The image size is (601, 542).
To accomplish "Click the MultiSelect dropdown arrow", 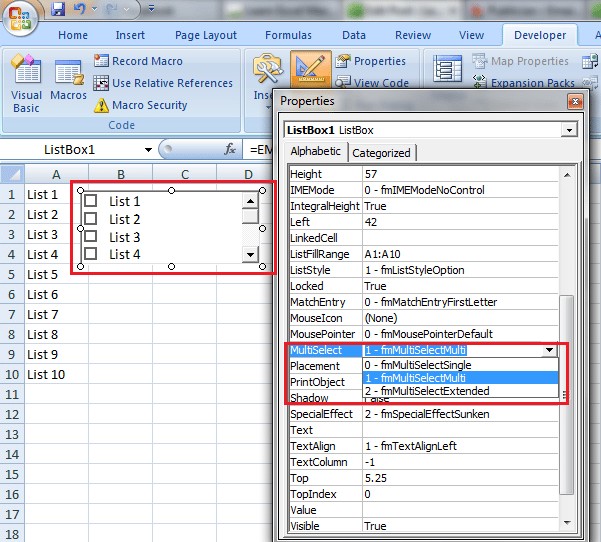I will [x=550, y=350].
